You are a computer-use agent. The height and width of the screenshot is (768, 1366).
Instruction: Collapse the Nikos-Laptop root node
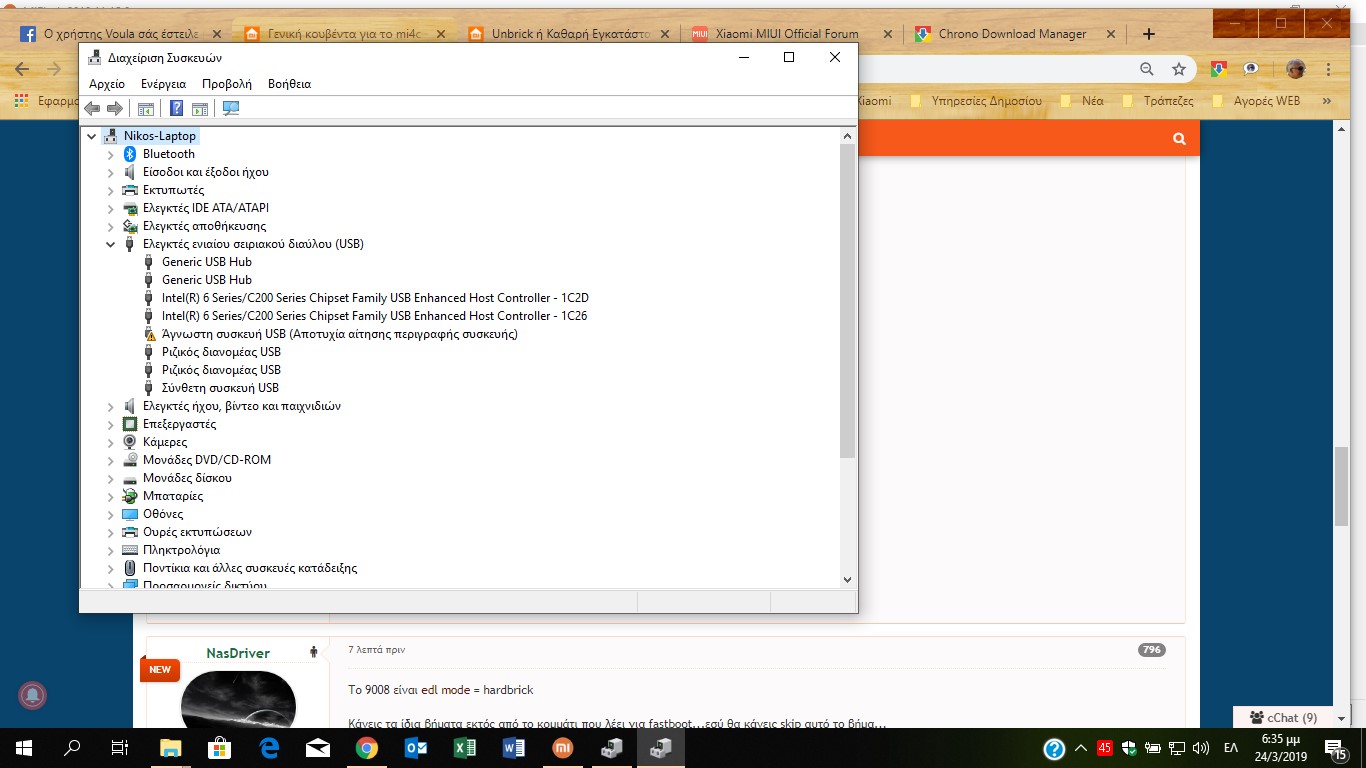[x=92, y=136]
